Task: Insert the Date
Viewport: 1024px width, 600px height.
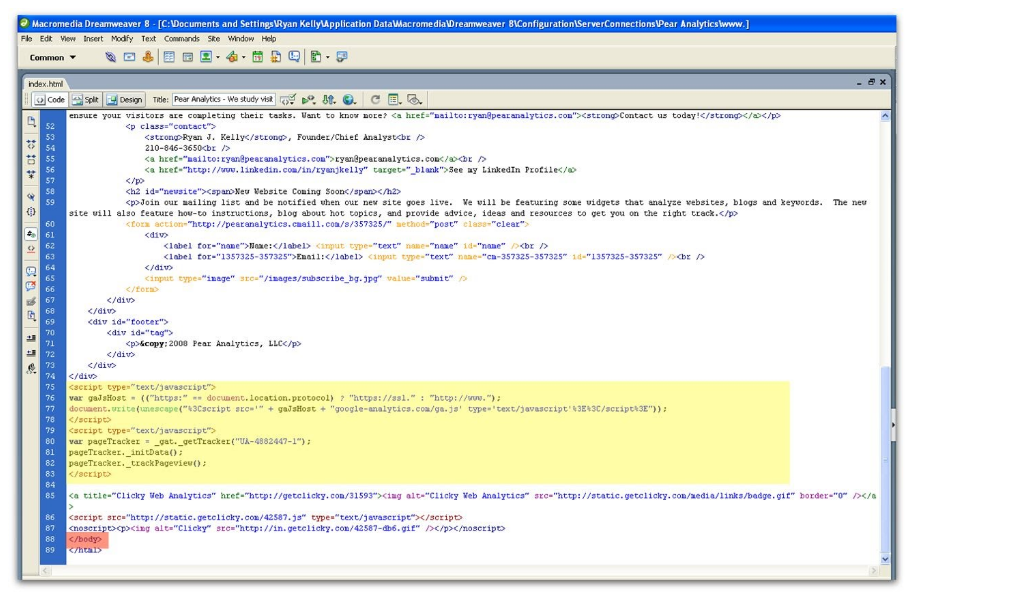Action: pyautogui.click(x=258, y=57)
